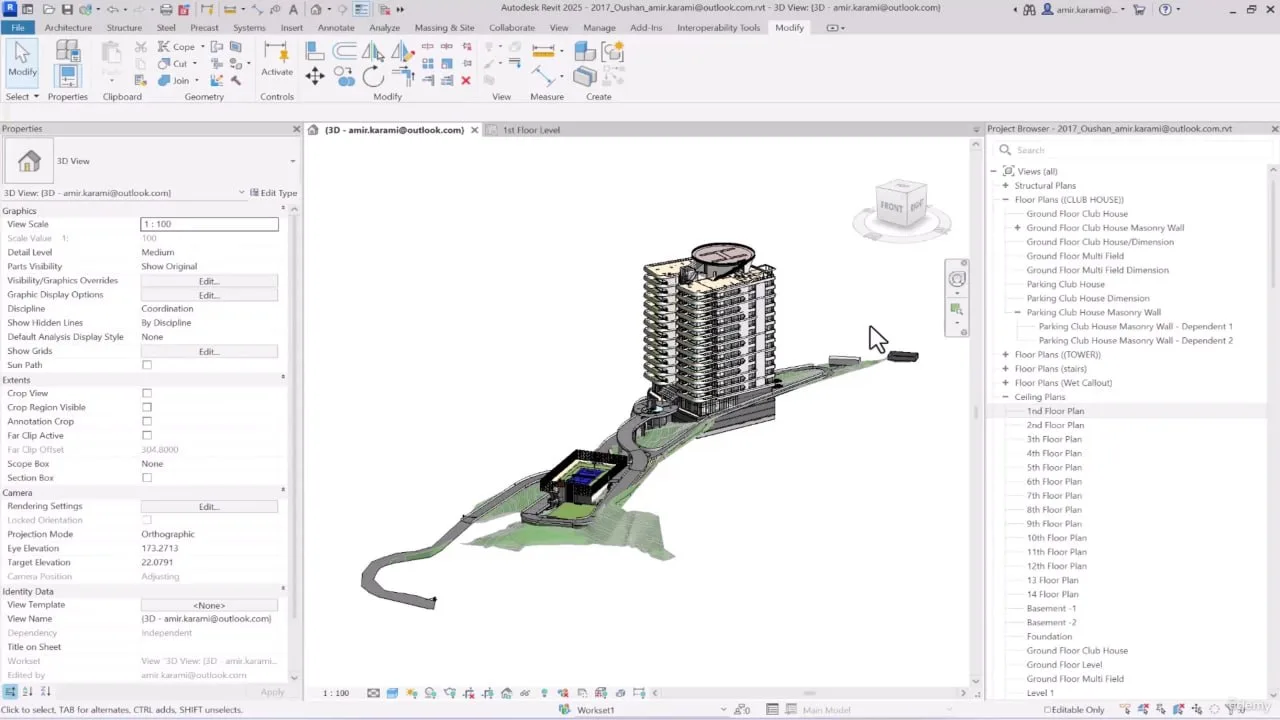Expand Floor Plans ((TOWER)) tree node

(x=1005, y=354)
